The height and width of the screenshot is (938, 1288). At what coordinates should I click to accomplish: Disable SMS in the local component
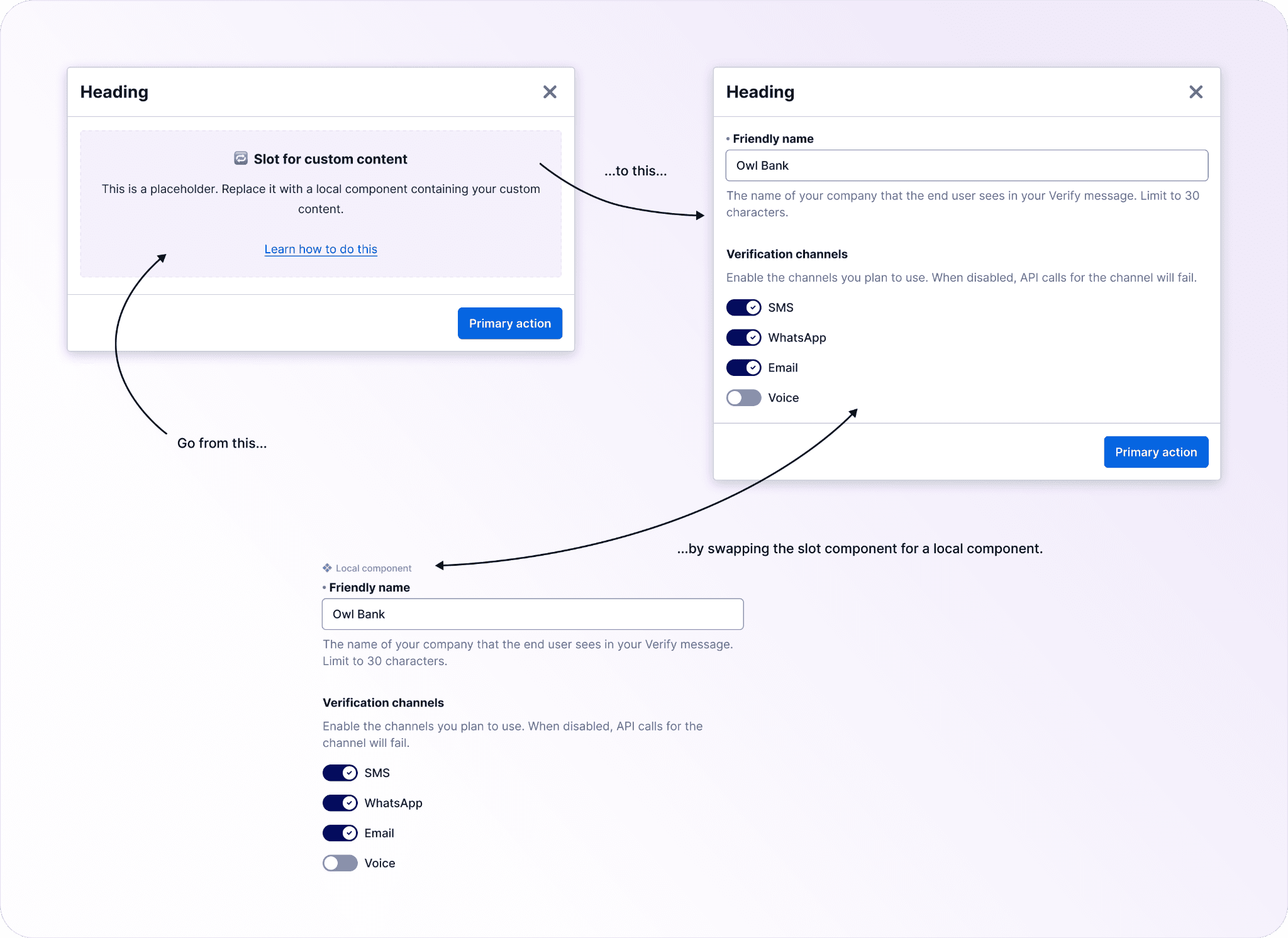pyautogui.click(x=340, y=773)
